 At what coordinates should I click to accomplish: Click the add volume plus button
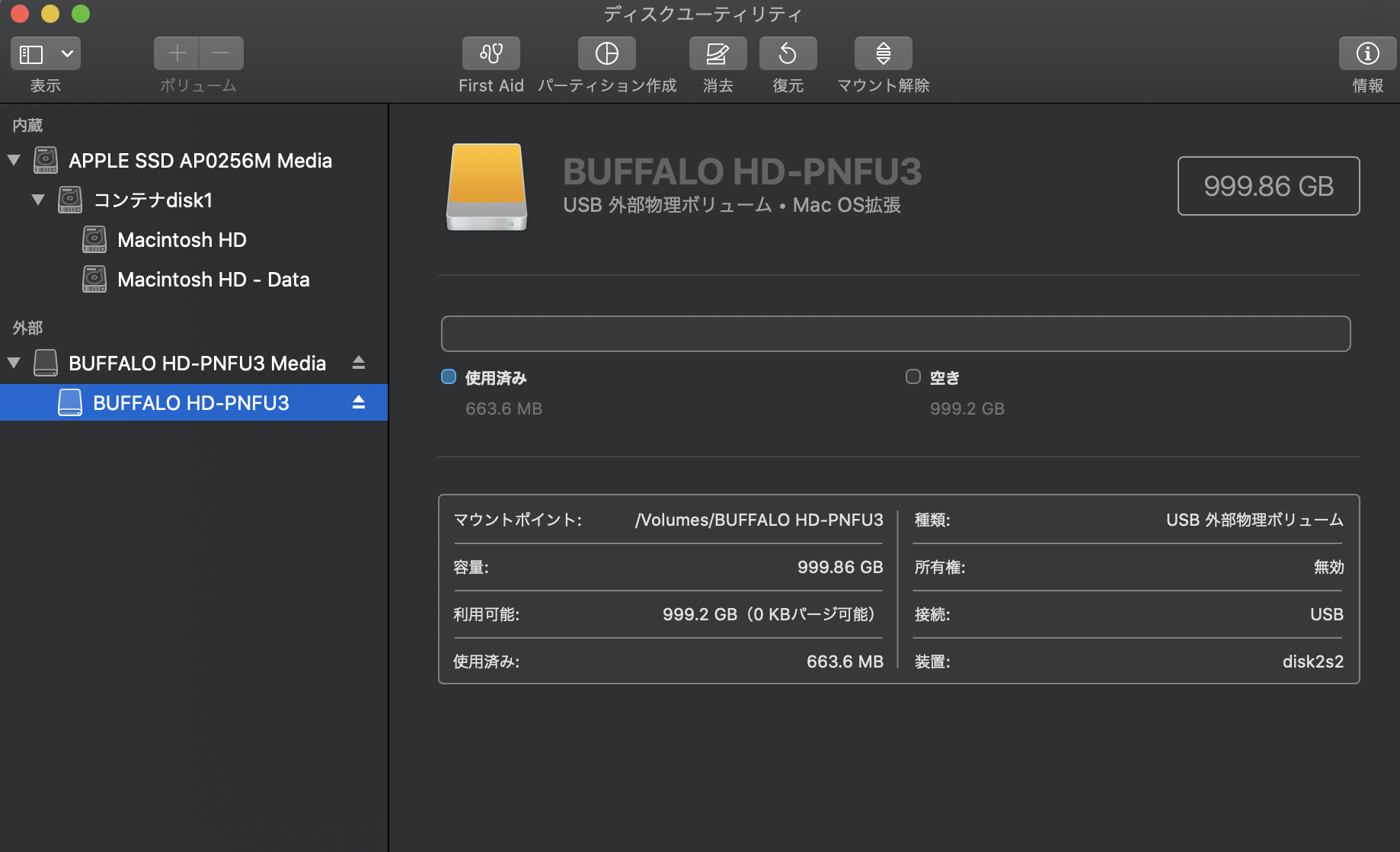tap(177, 53)
